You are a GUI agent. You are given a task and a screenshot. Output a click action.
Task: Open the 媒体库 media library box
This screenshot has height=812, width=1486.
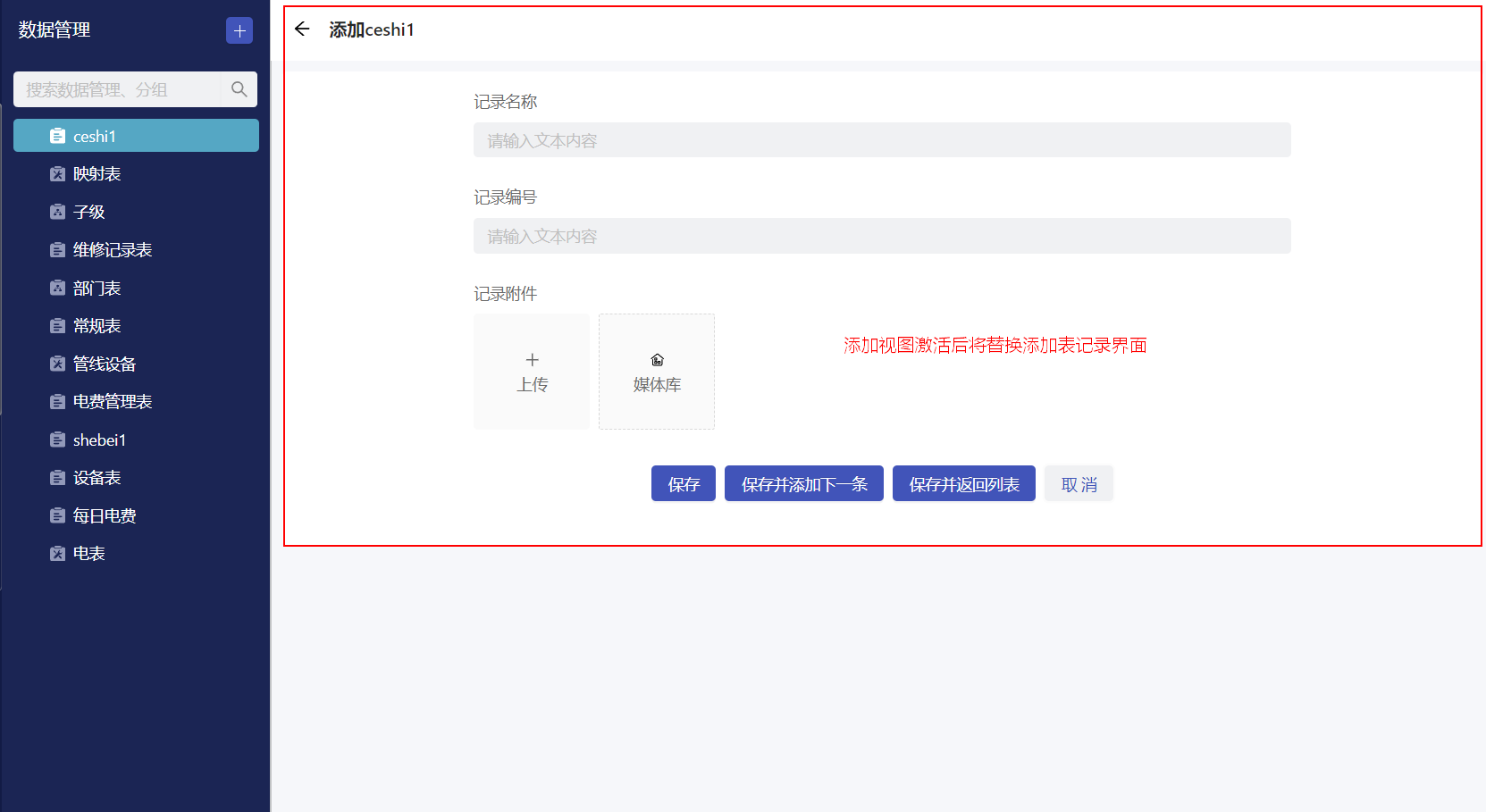[x=657, y=372]
